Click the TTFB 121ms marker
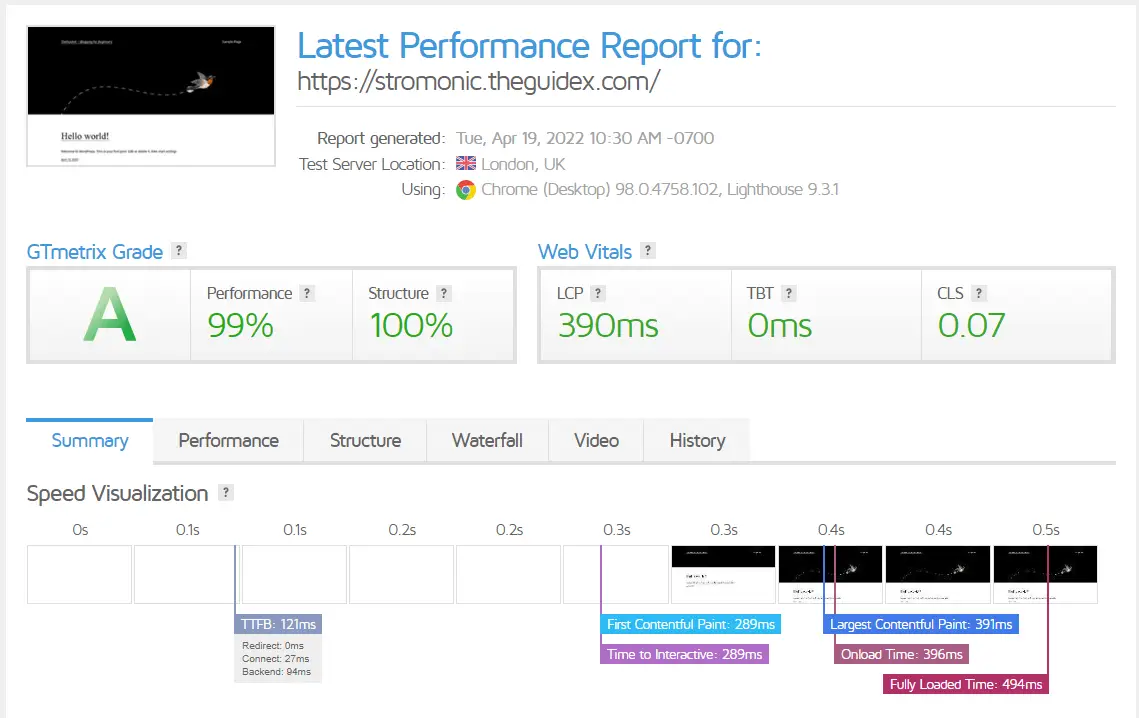The image size is (1139, 718). [x=277, y=623]
